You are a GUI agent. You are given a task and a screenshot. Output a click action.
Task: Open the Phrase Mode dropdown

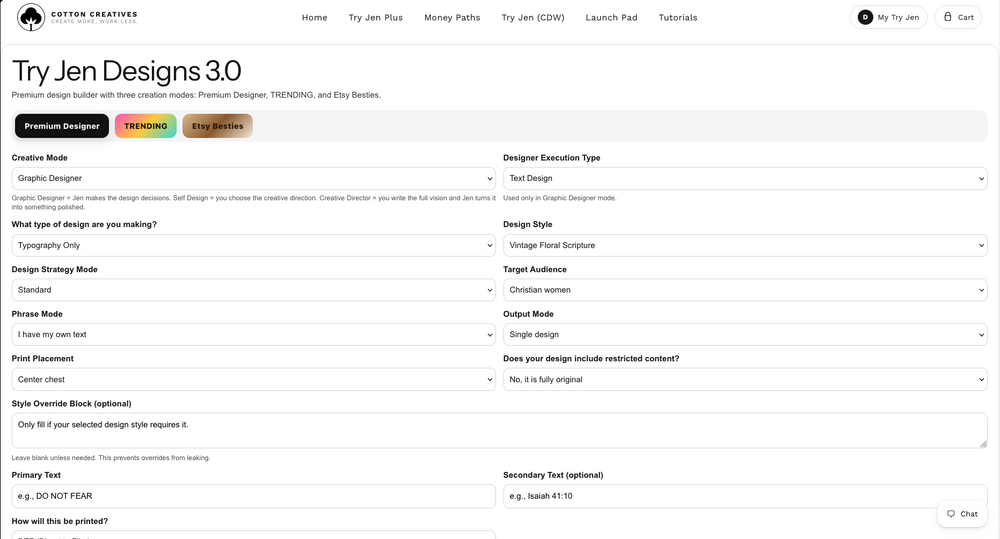(253, 335)
